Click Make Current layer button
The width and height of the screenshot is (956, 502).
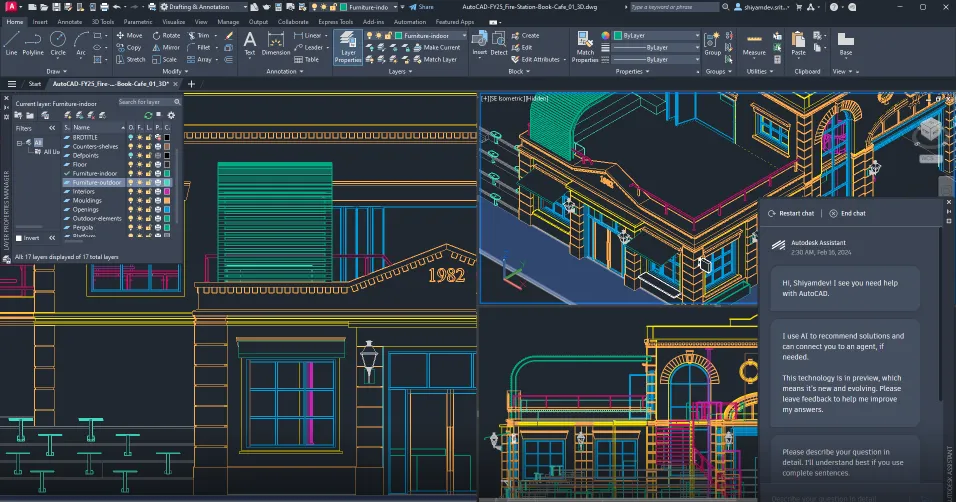(437, 48)
